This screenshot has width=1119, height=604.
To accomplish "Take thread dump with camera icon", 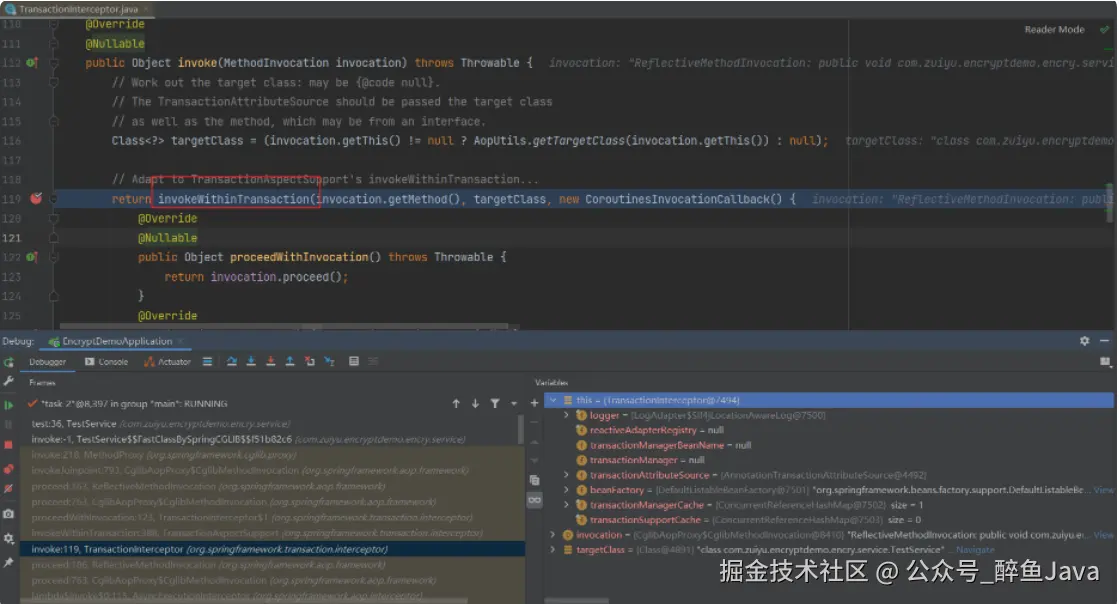I will click(x=9, y=514).
